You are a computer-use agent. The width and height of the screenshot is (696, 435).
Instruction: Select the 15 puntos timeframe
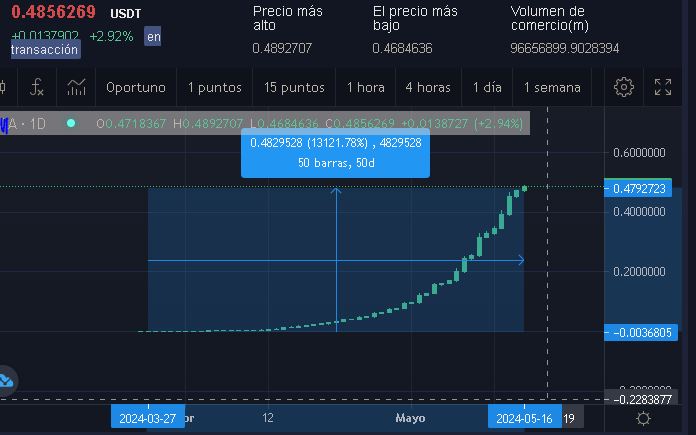(x=294, y=87)
